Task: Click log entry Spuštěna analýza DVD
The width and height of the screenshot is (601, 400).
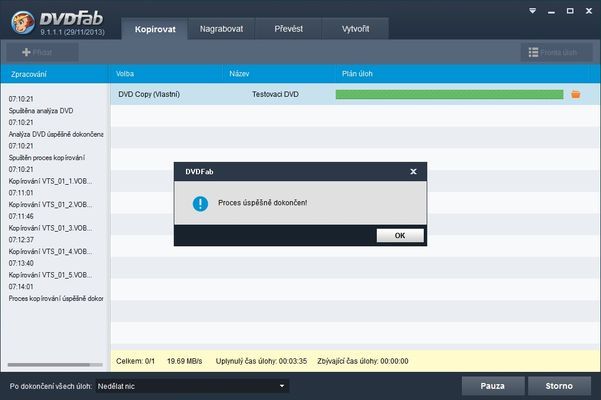Action: tap(41, 111)
